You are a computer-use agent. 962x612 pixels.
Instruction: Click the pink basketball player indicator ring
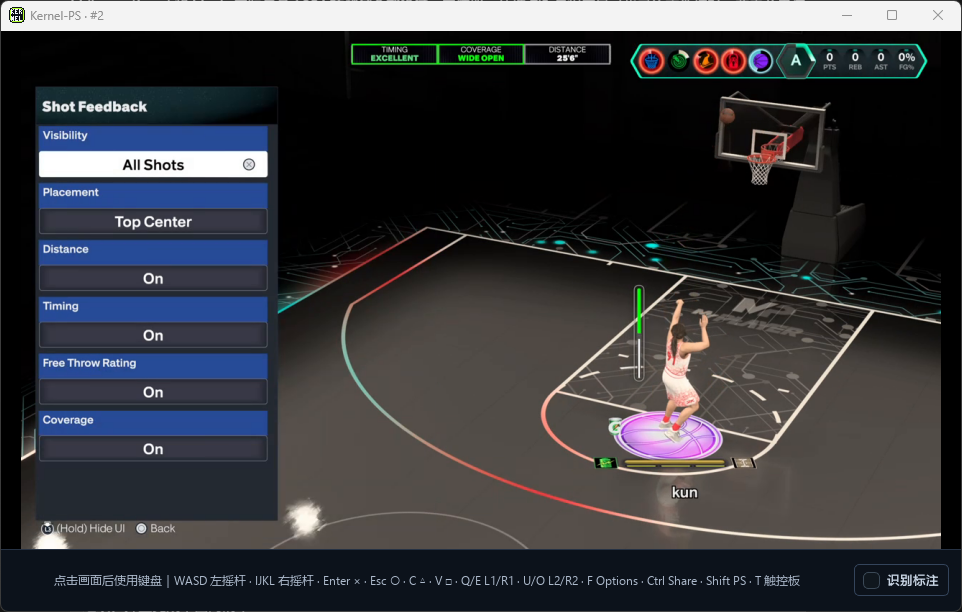point(668,435)
